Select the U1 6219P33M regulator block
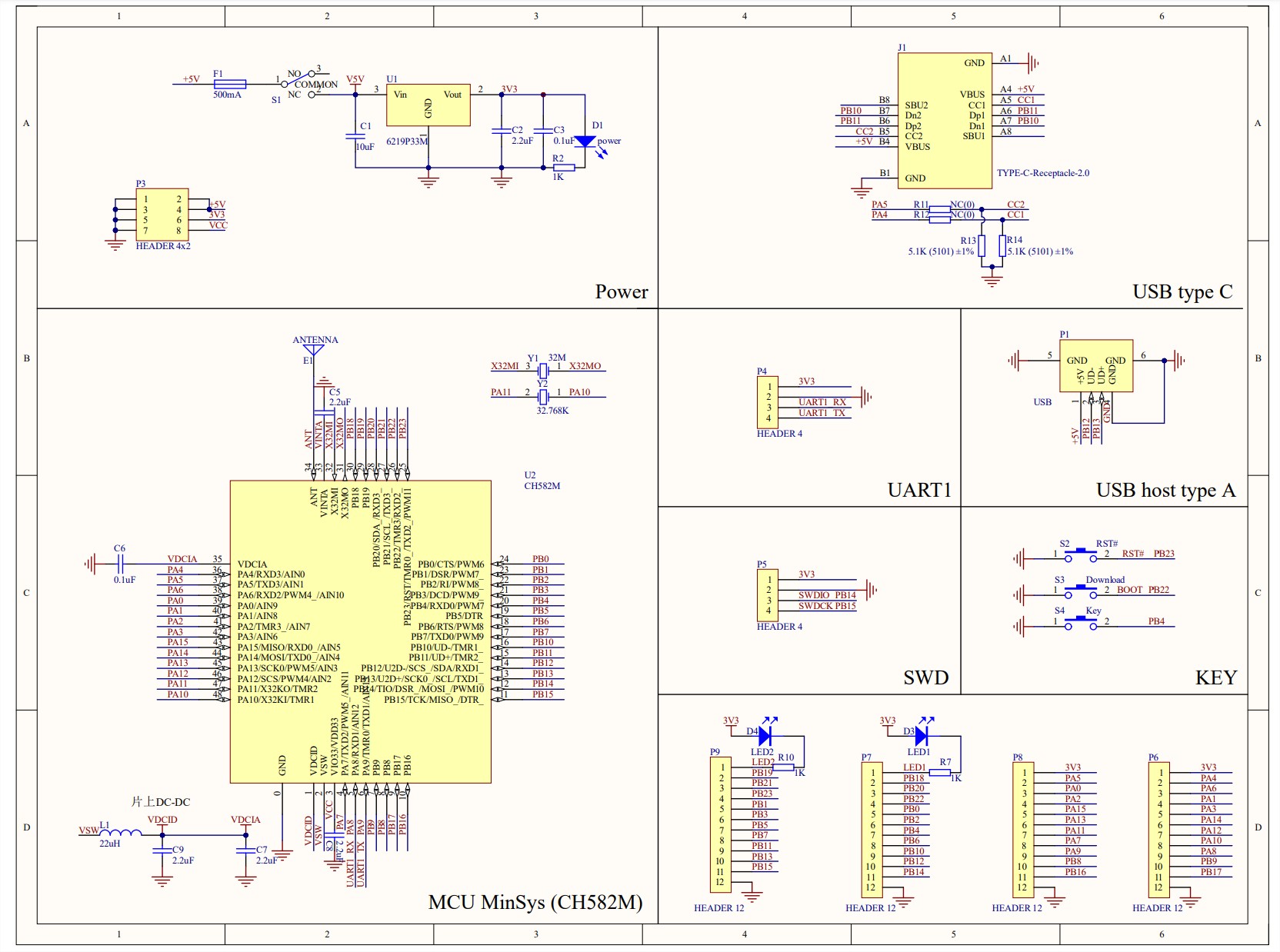 tap(428, 105)
